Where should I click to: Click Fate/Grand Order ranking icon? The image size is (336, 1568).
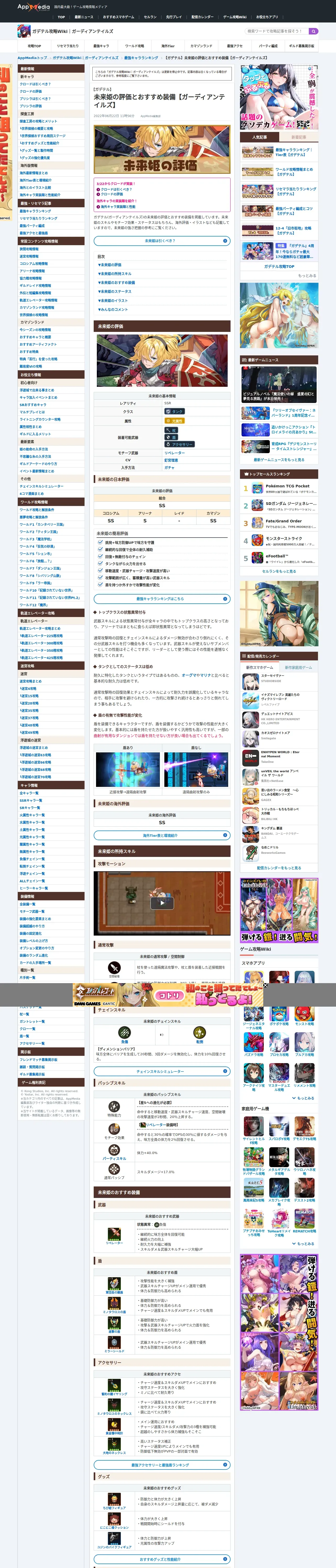point(257,523)
